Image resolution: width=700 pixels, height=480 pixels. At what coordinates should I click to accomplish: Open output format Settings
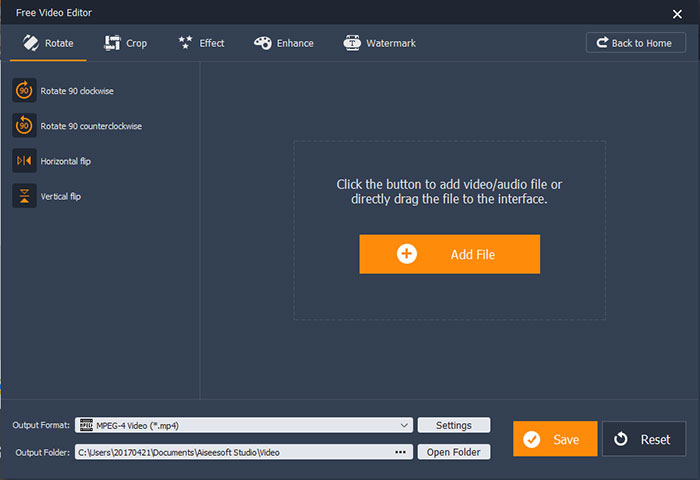(453, 425)
